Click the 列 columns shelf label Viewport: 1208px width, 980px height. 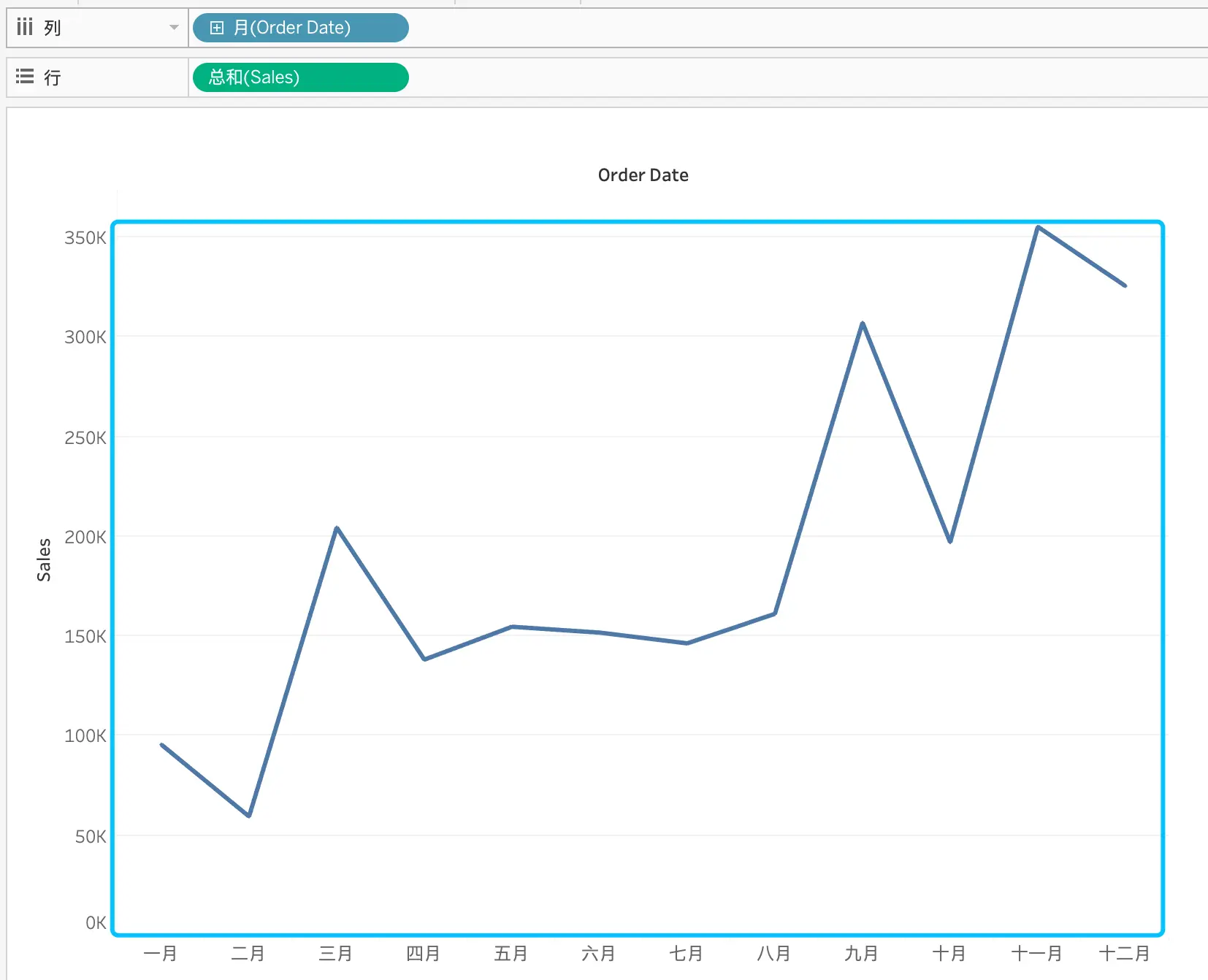53,28
